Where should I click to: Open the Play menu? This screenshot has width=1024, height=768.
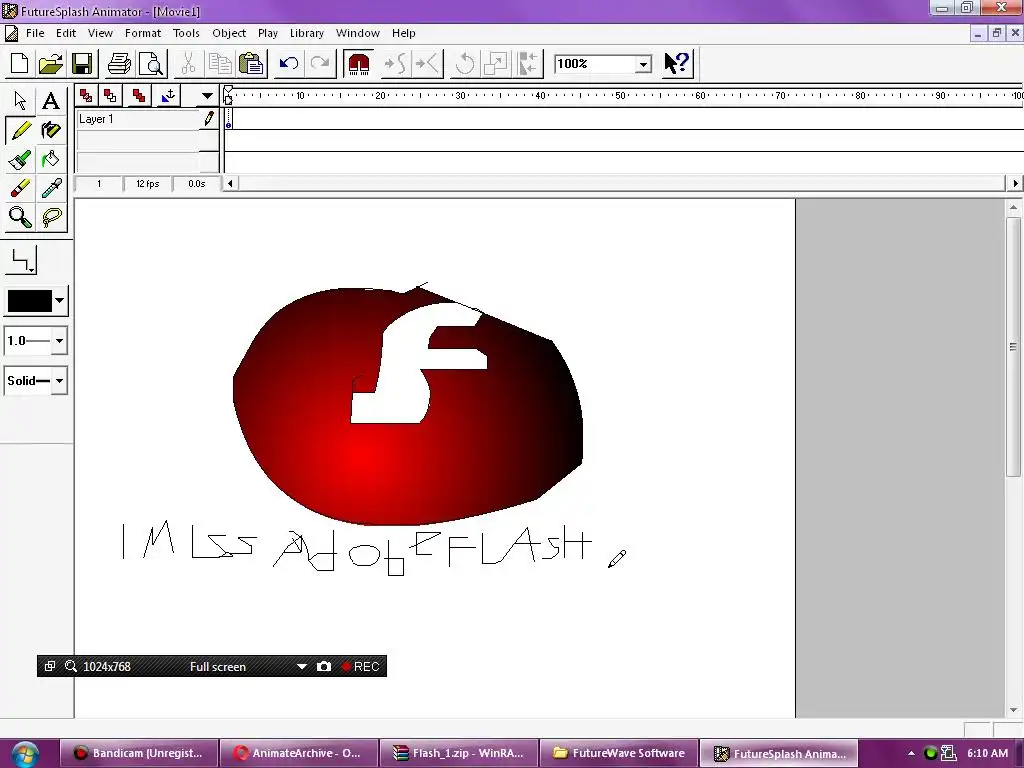click(268, 33)
